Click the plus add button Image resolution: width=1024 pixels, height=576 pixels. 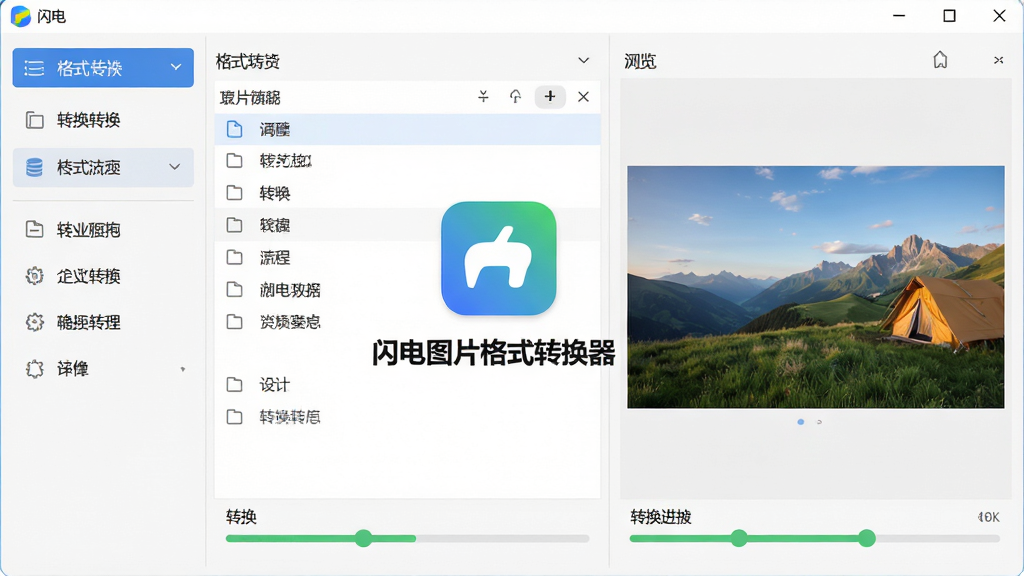point(550,97)
